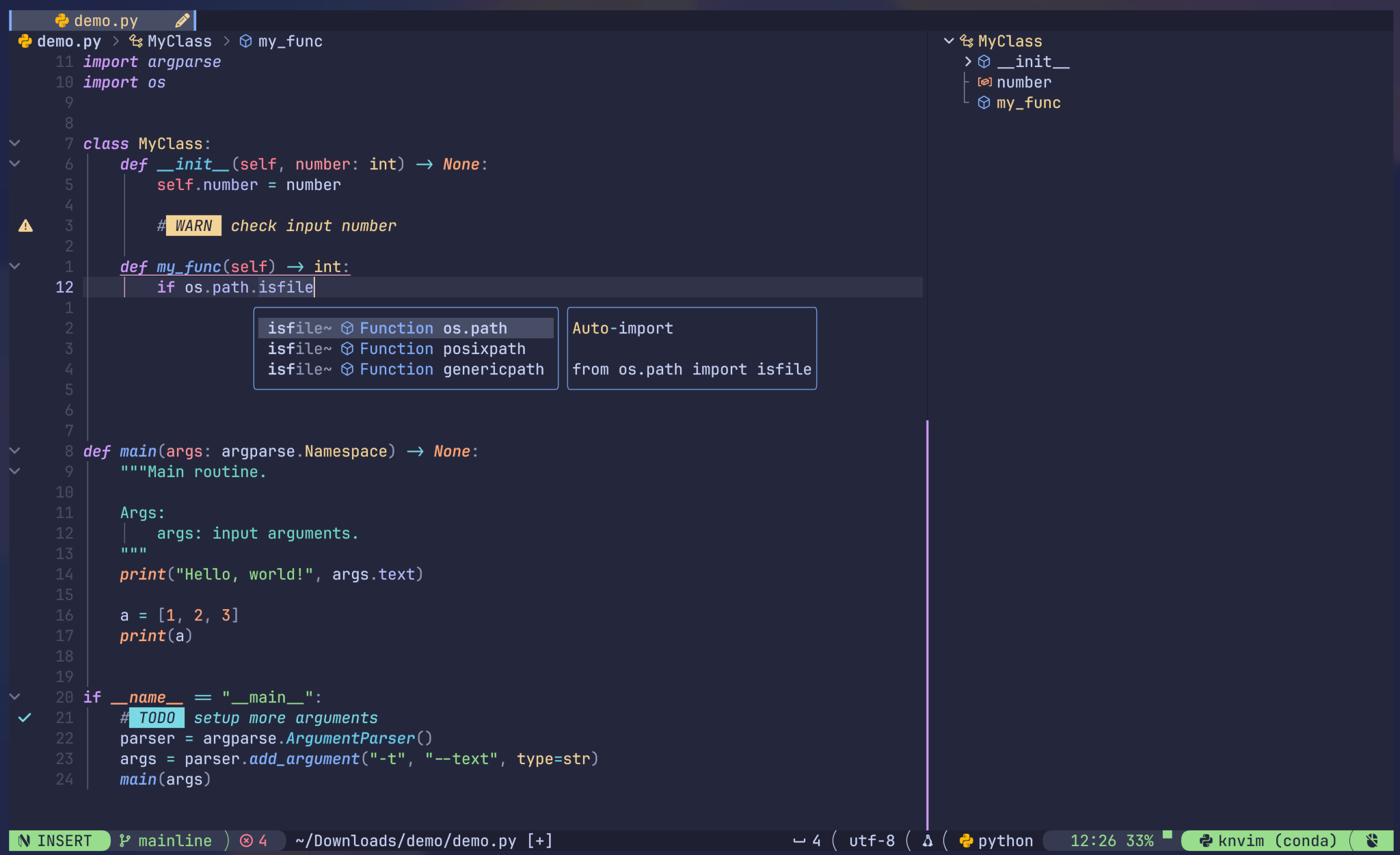The width and height of the screenshot is (1400, 855).
Task: Select number field in the outline panel
Action: [1024, 82]
